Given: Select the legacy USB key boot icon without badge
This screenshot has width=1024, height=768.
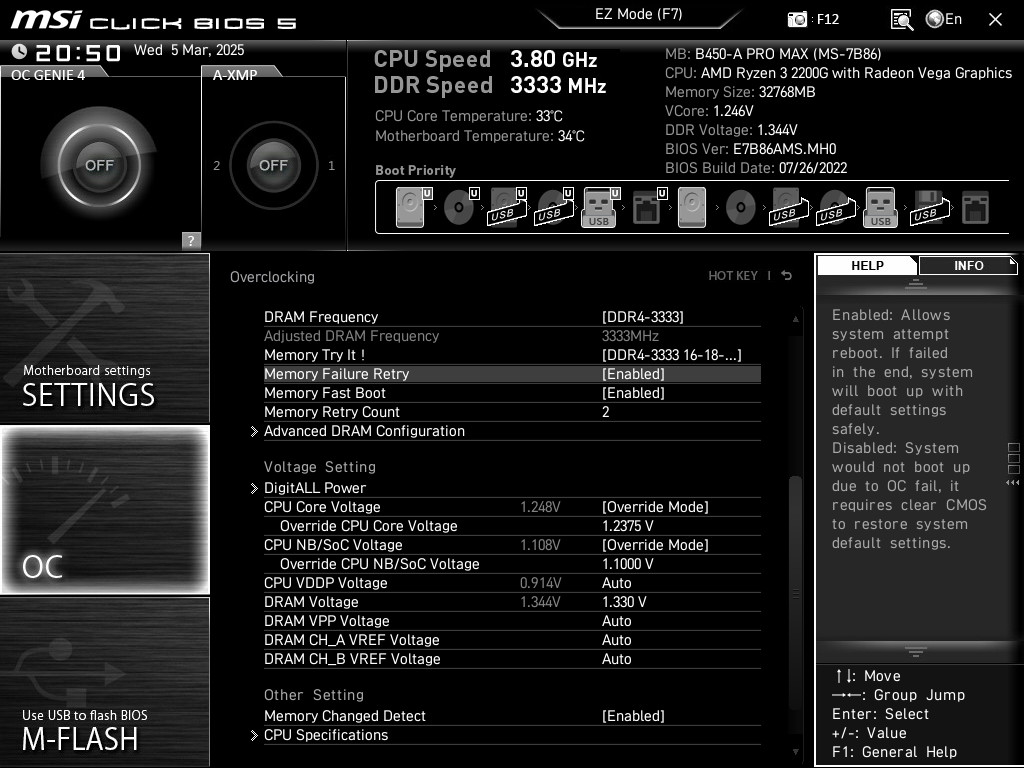Looking at the screenshot, I should click(x=880, y=207).
